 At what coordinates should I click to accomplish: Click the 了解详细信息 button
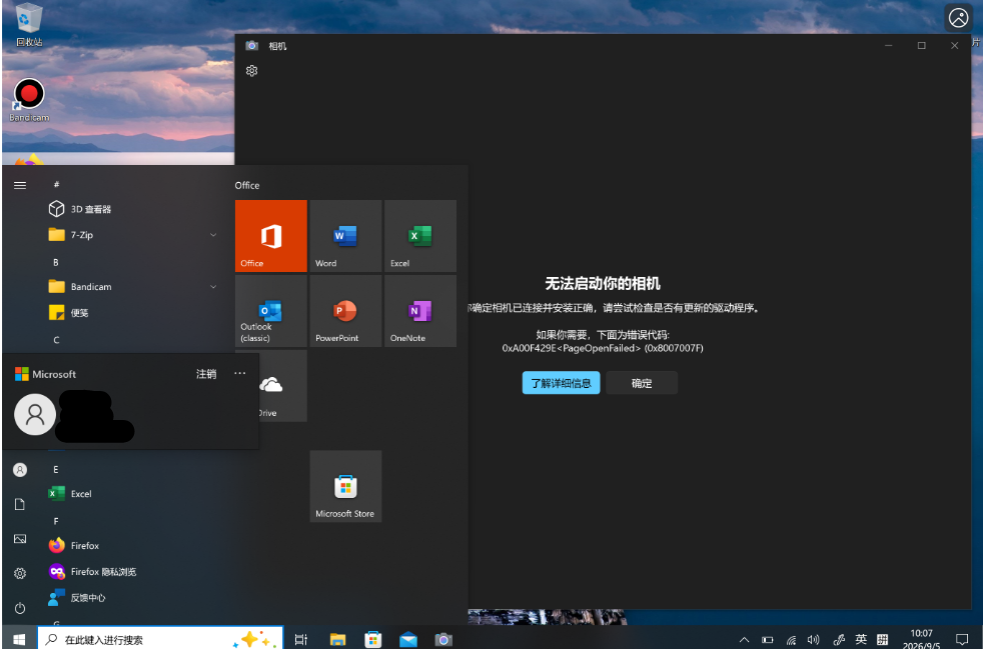[560, 383]
